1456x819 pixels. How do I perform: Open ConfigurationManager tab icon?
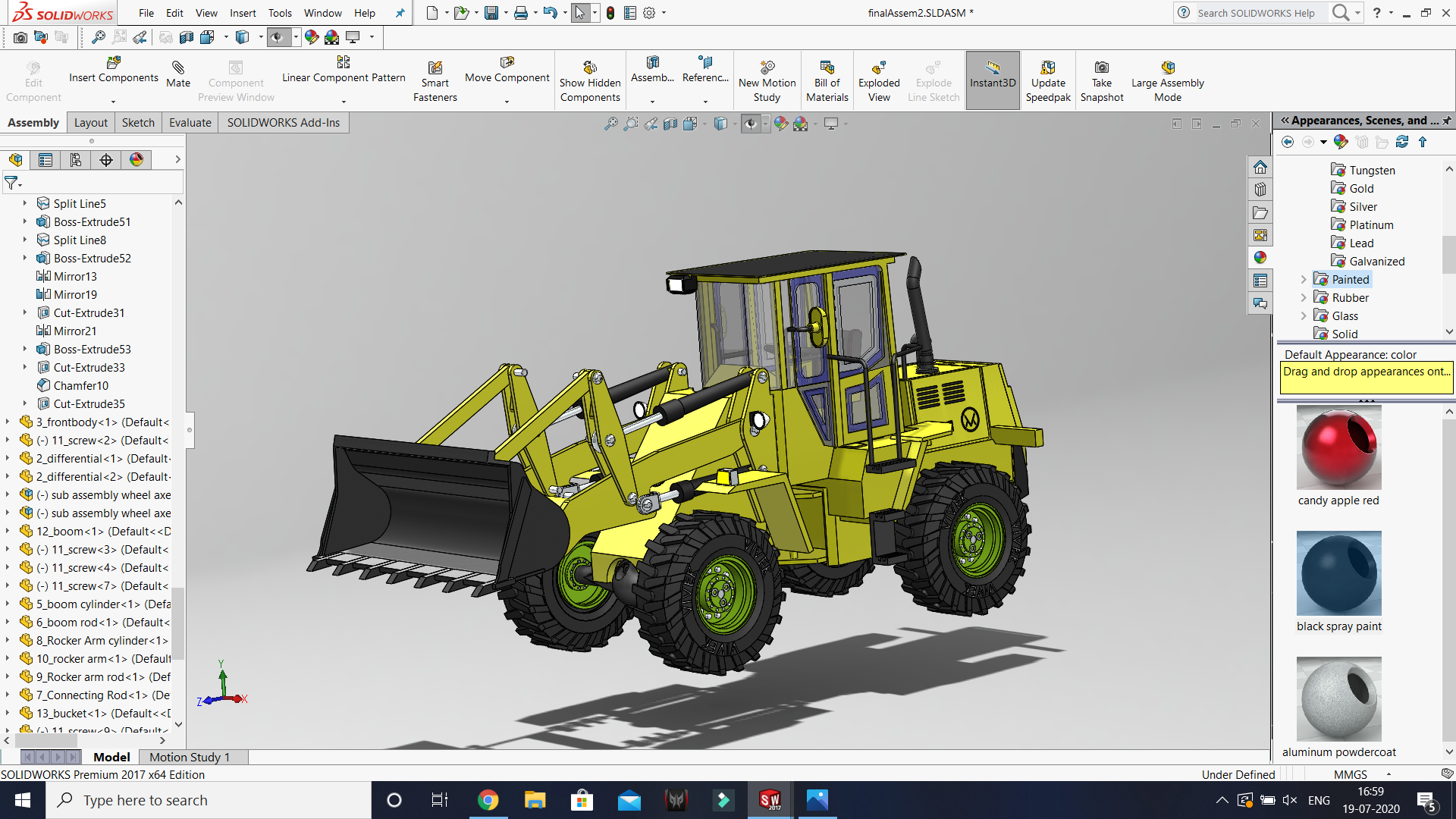76,160
